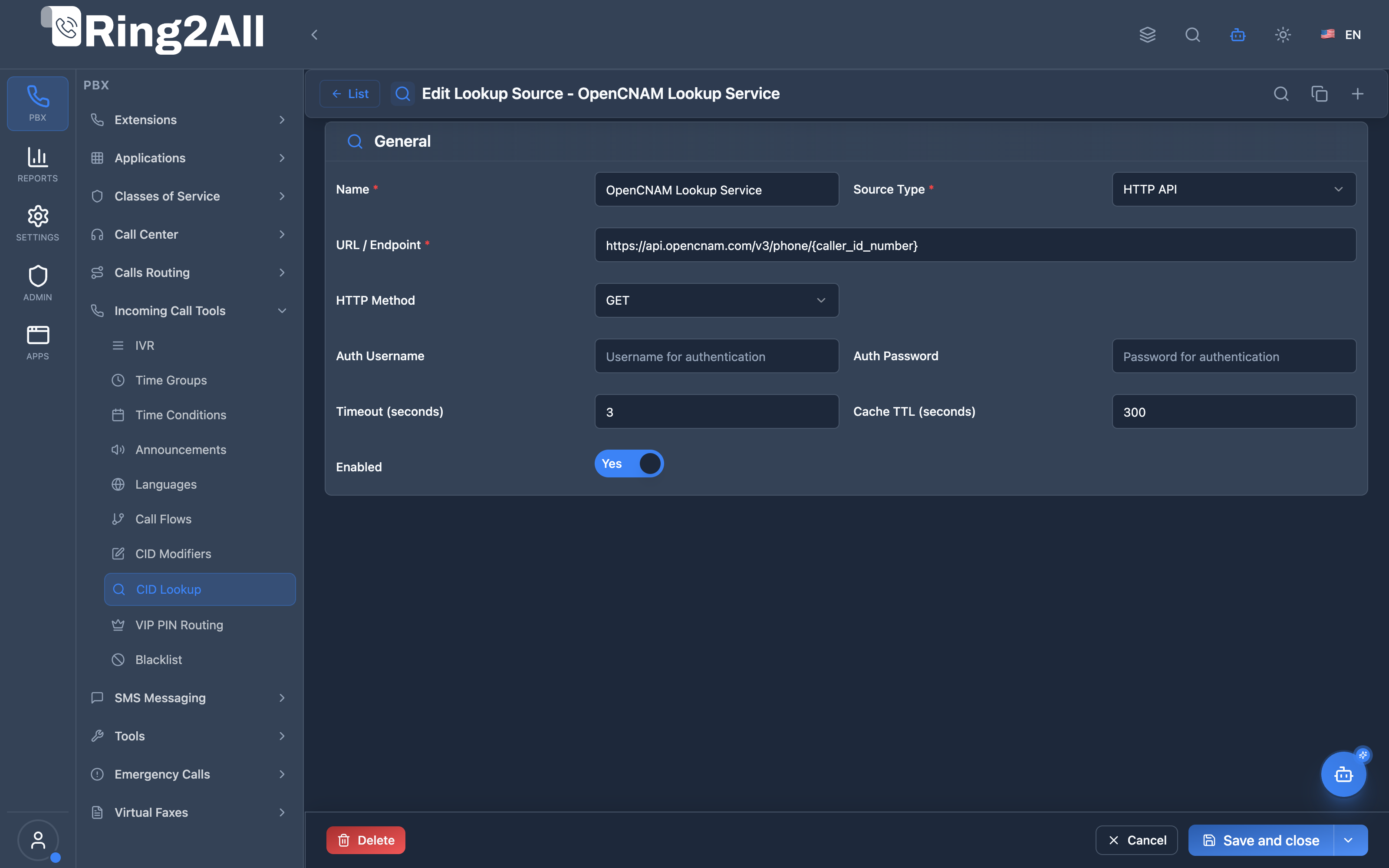Image resolution: width=1389 pixels, height=868 pixels.
Task: Open the HTTP Method dropdown showing GET
Action: (716, 300)
